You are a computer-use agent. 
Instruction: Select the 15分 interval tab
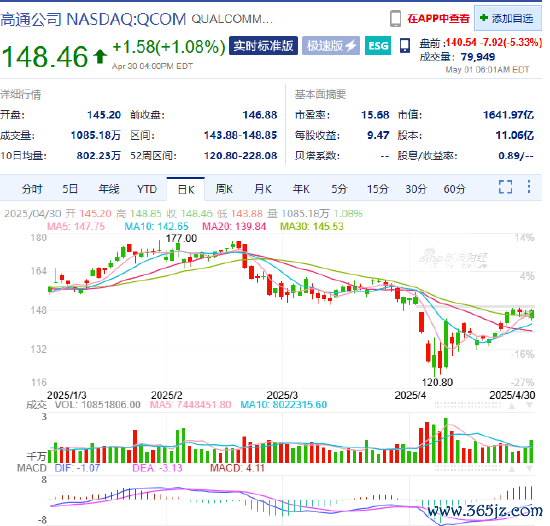click(x=378, y=189)
